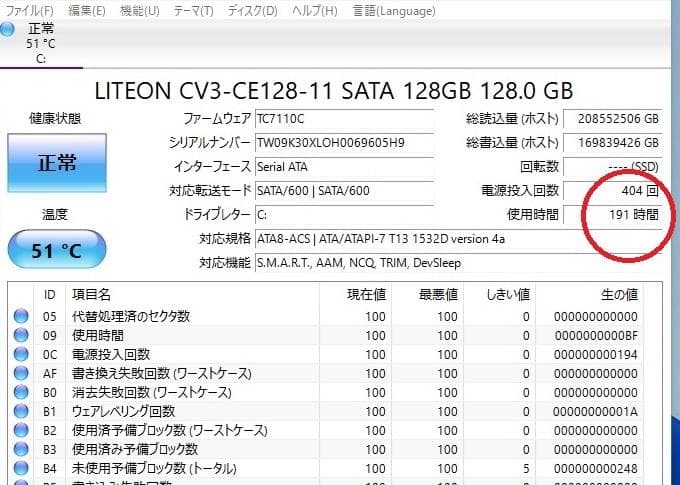Click rotation rate value ---- (SSD)
The width and height of the screenshot is (680, 485).
click(x=613, y=167)
